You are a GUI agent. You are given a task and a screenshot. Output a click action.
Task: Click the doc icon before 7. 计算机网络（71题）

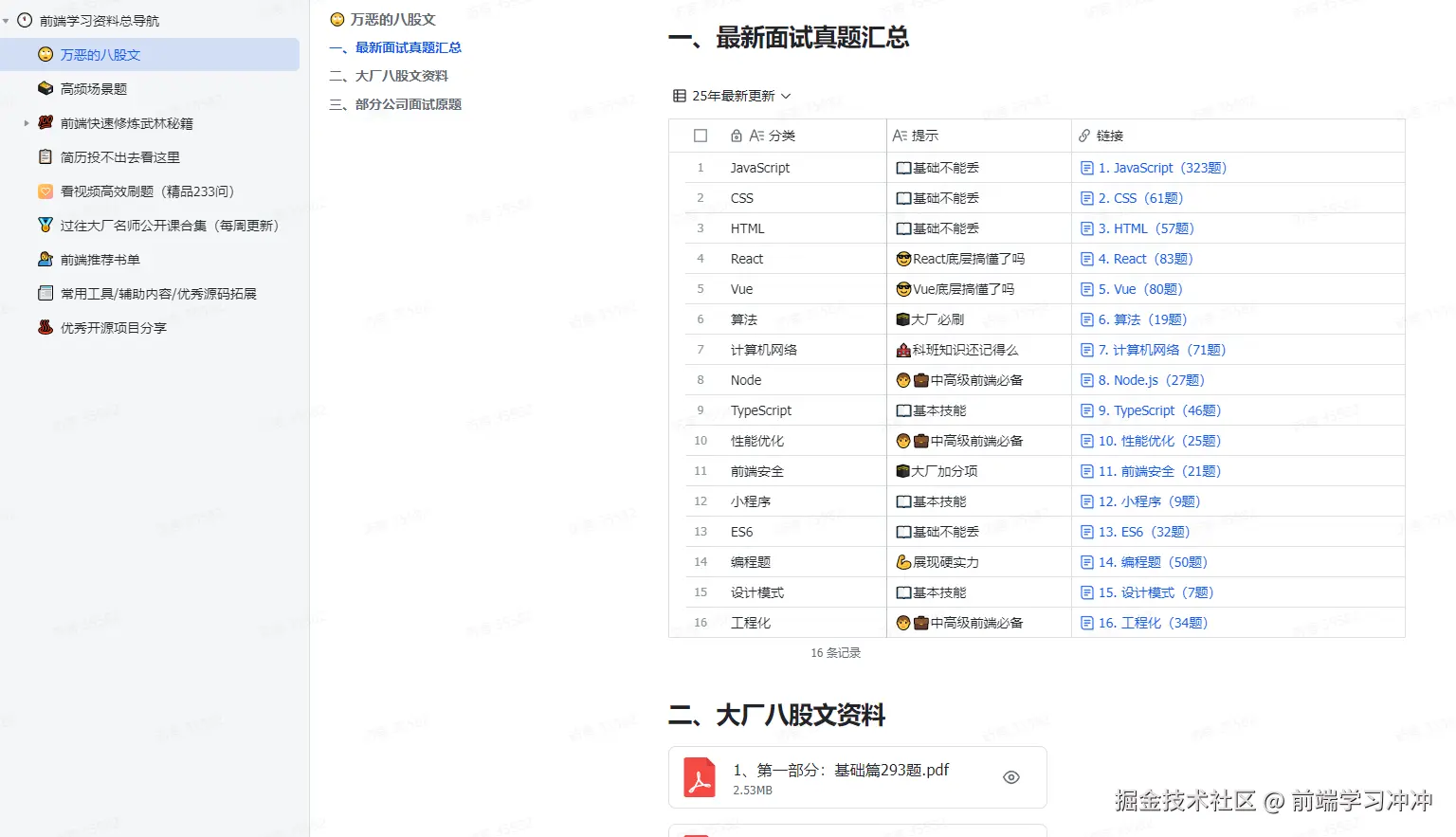point(1087,350)
